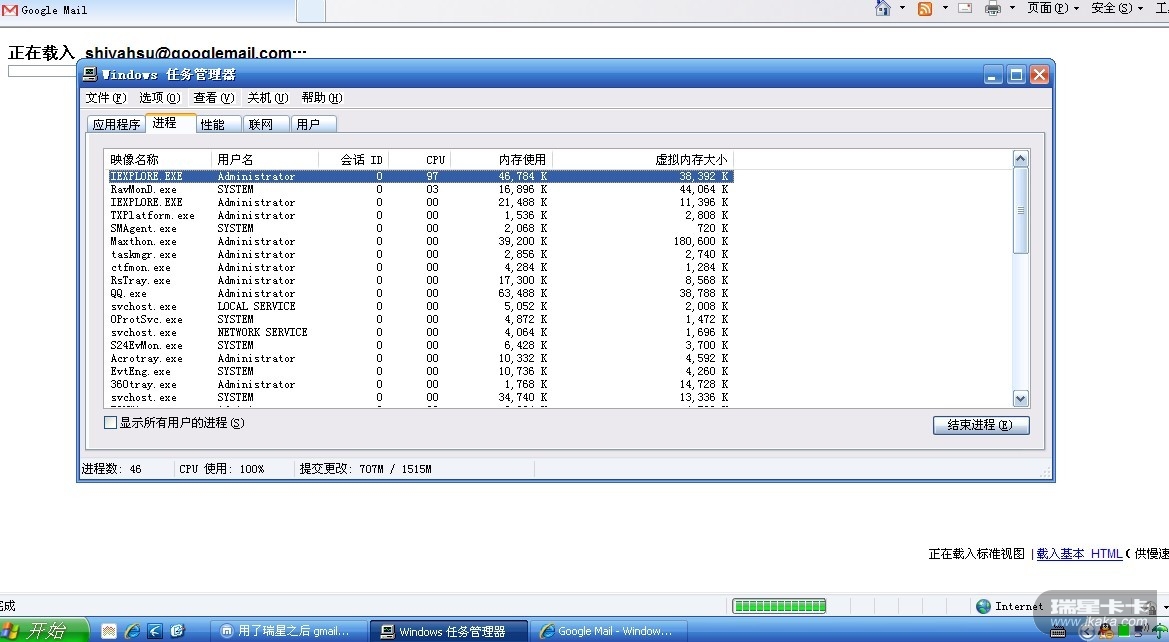Click the Gmail loading progress bar under 正在载入
The width and height of the screenshot is (1169, 642).
click(x=42, y=72)
